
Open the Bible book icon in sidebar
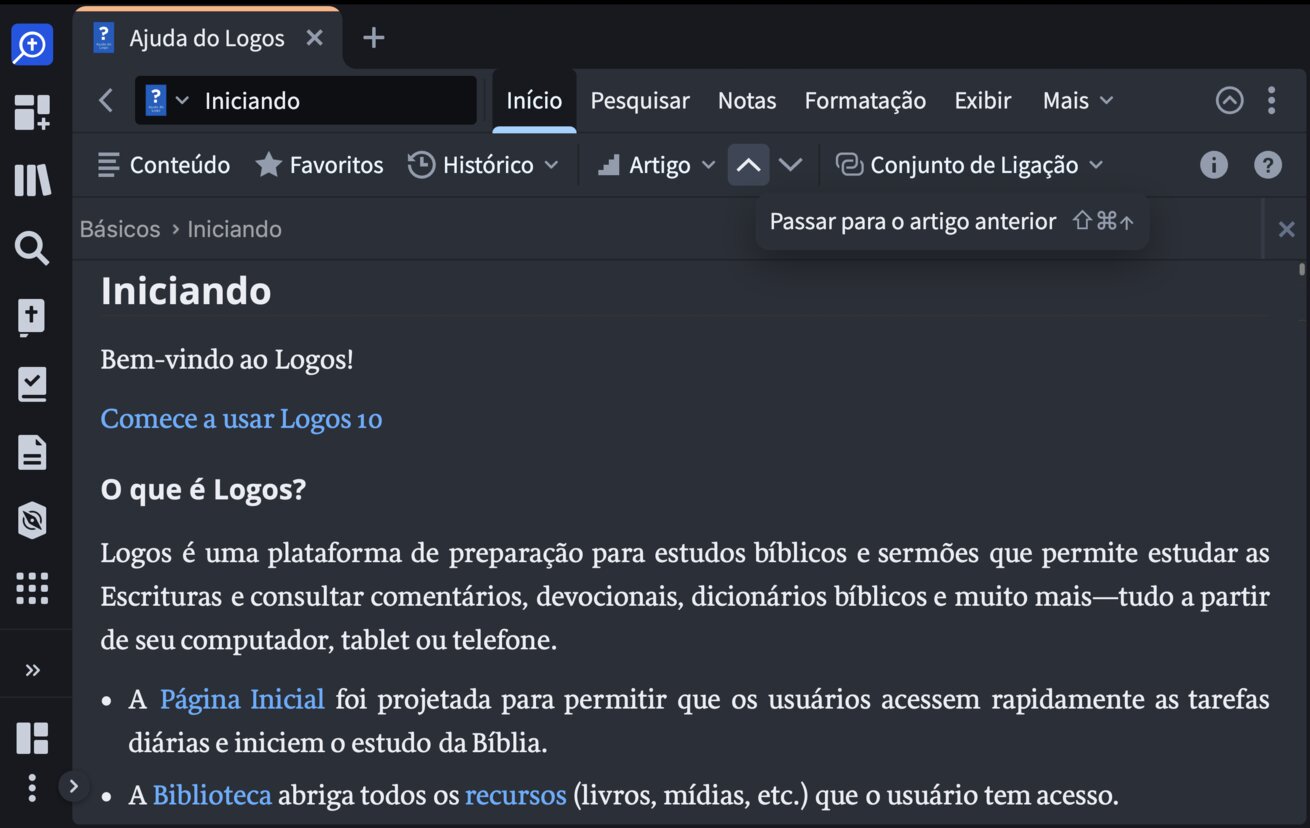[x=32, y=317]
